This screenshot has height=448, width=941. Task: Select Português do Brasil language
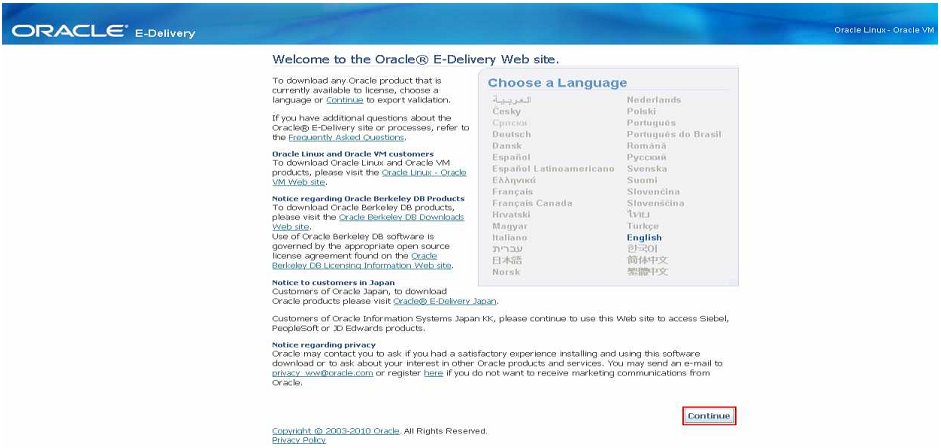click(x=674, y=134)
